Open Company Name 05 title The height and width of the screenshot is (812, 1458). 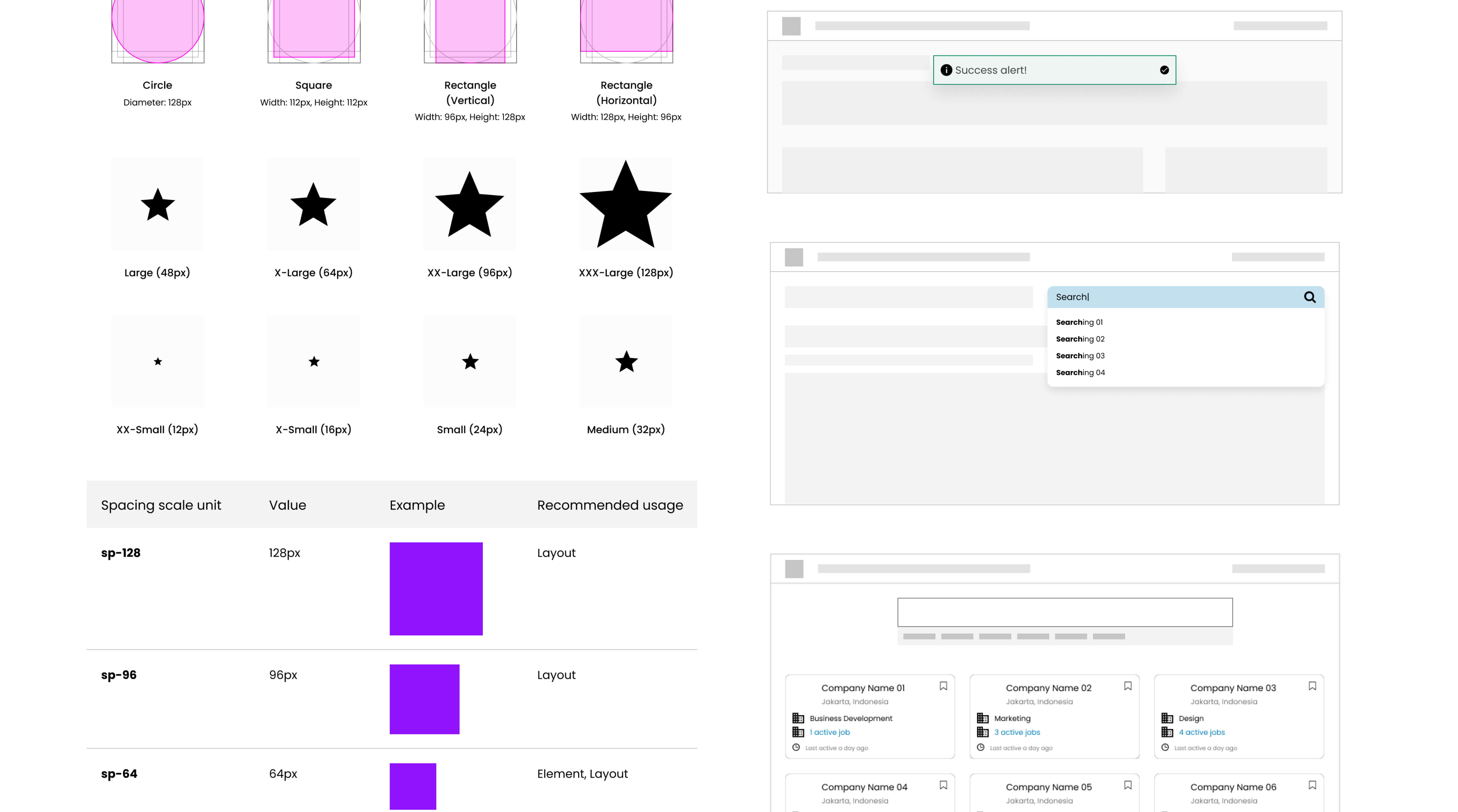[x=1049, y=787]
